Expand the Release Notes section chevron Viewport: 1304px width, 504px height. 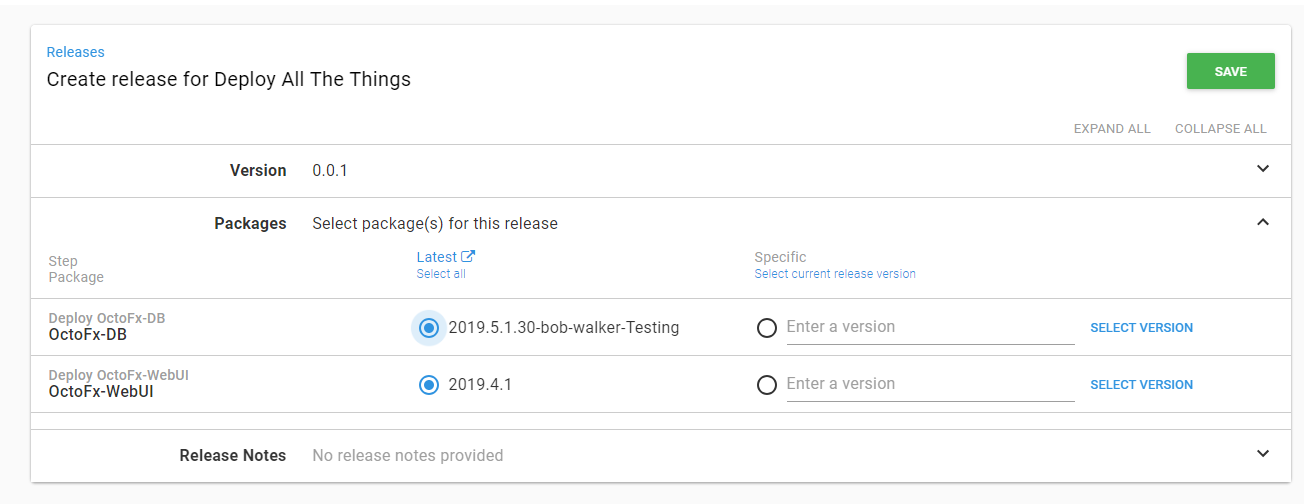click(x=1262, y=454)
